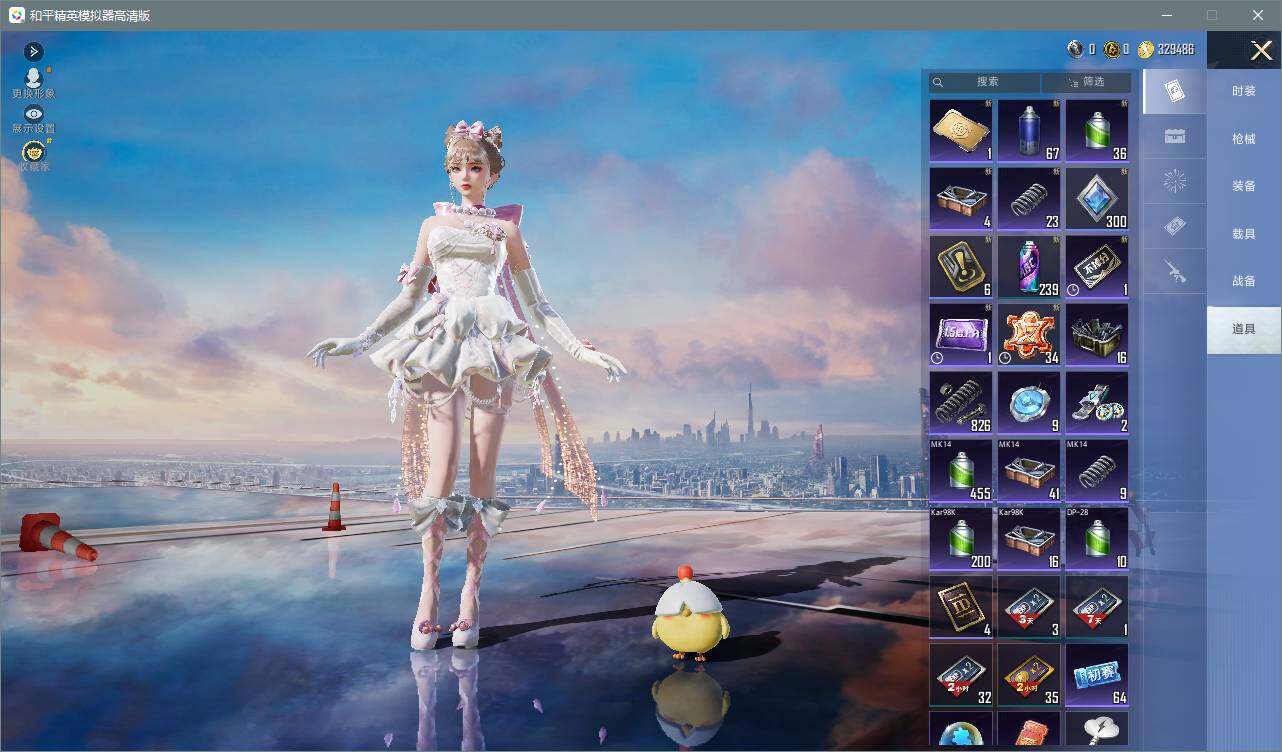Screen dimensions: 1282x752
Task: Select the MK14 green paint can item 455
Action: (x=961, y=470)
